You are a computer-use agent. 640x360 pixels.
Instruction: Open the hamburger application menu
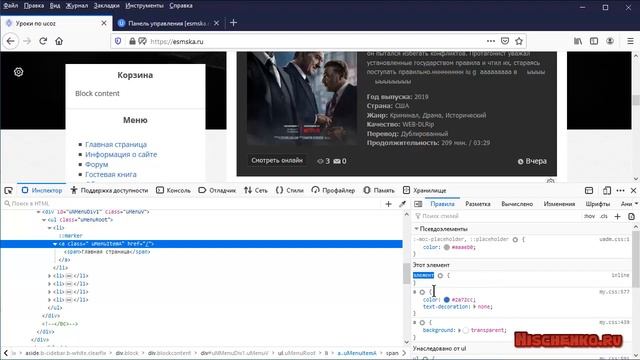(630, 41)
